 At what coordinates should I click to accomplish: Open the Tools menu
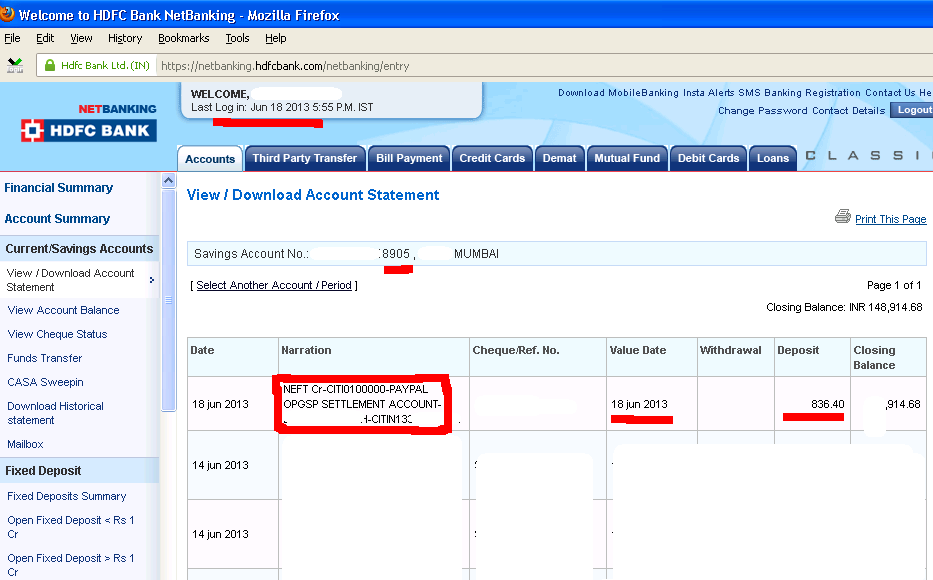coord(237,38)
